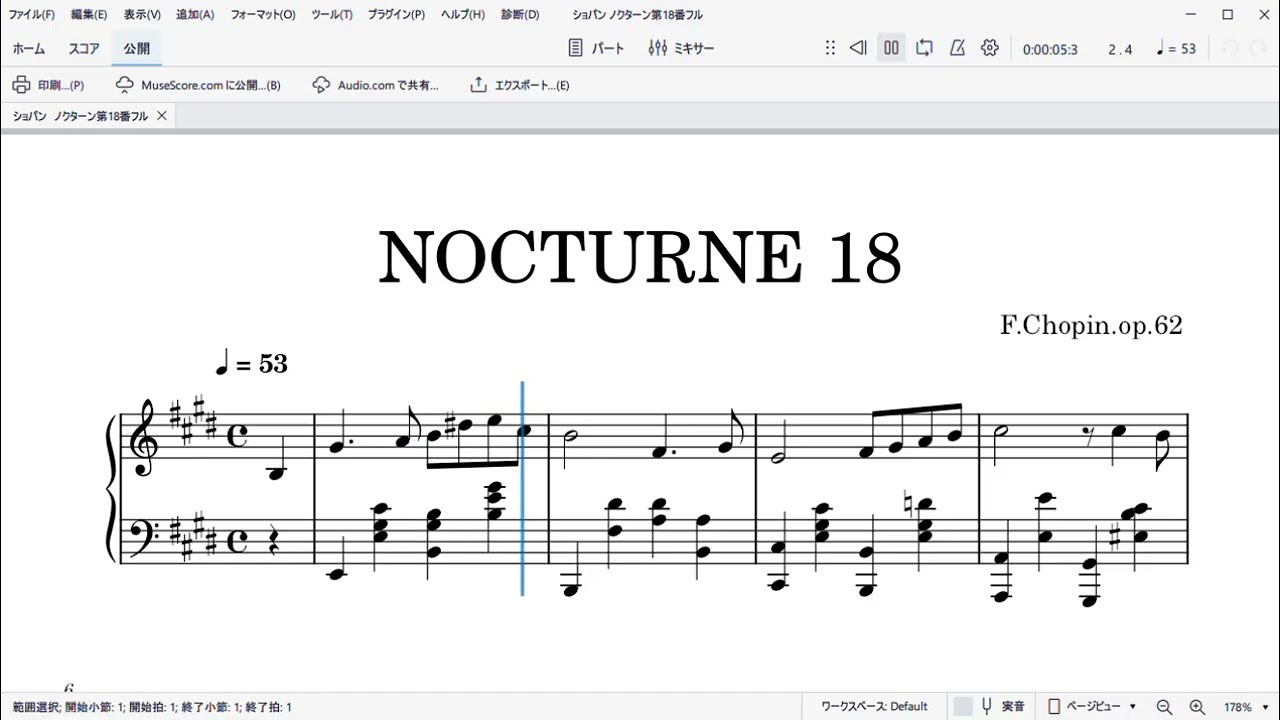Open the ページビュー view mode dropdown

[1092, 706]
